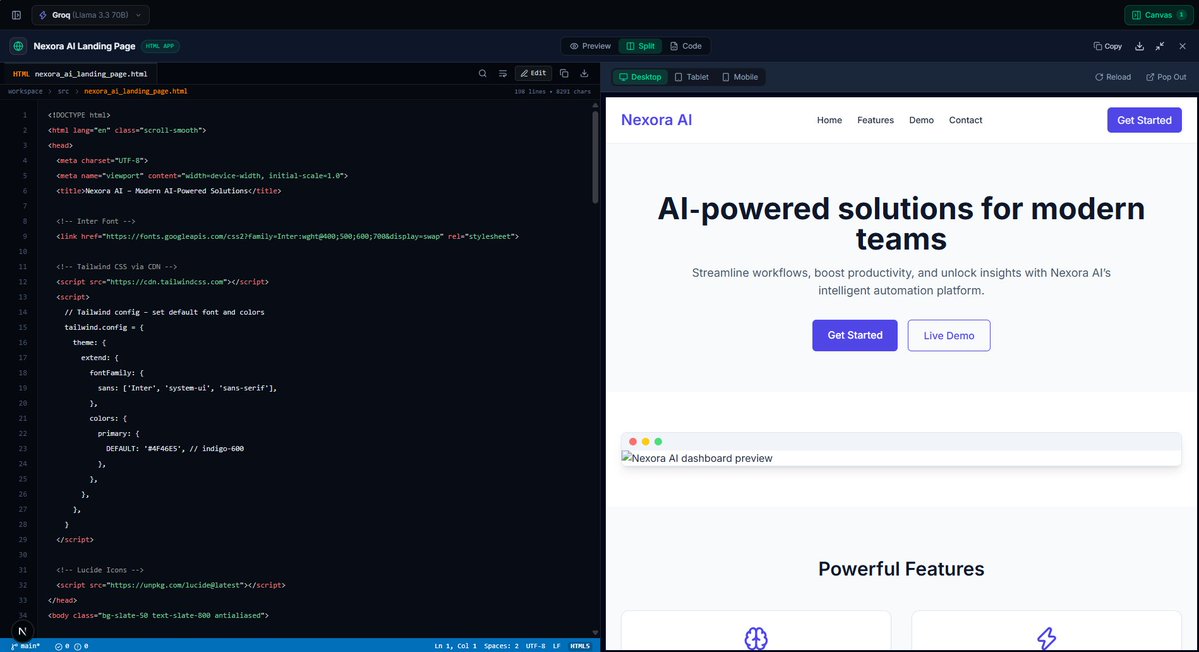The width and height of the screenshot is (1199, 652).
Task: Click the yellow window dot in the mockup
Action: coord(645,441)
